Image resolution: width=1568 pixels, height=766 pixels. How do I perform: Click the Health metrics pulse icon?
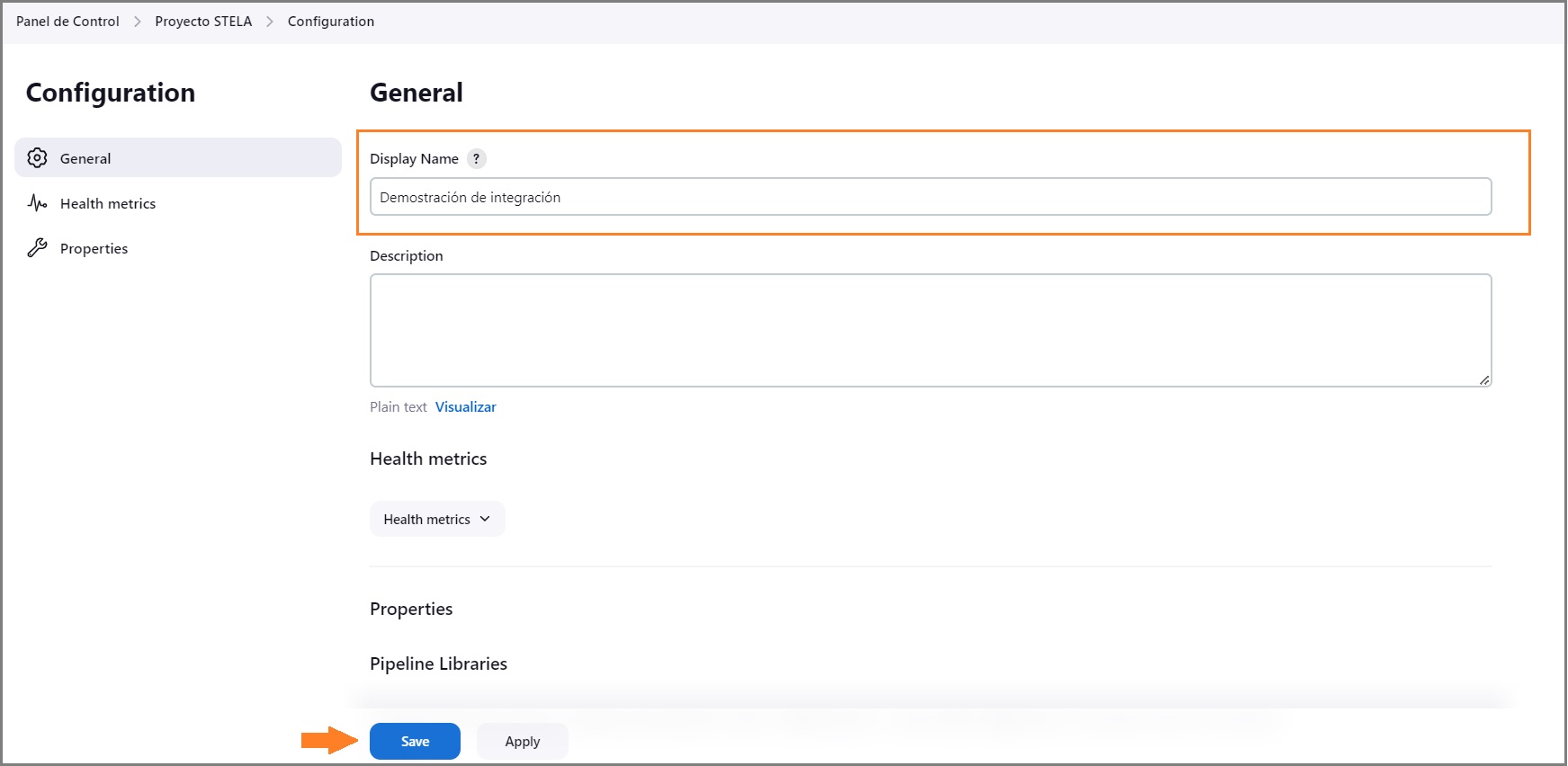click(x=37, y=203)
